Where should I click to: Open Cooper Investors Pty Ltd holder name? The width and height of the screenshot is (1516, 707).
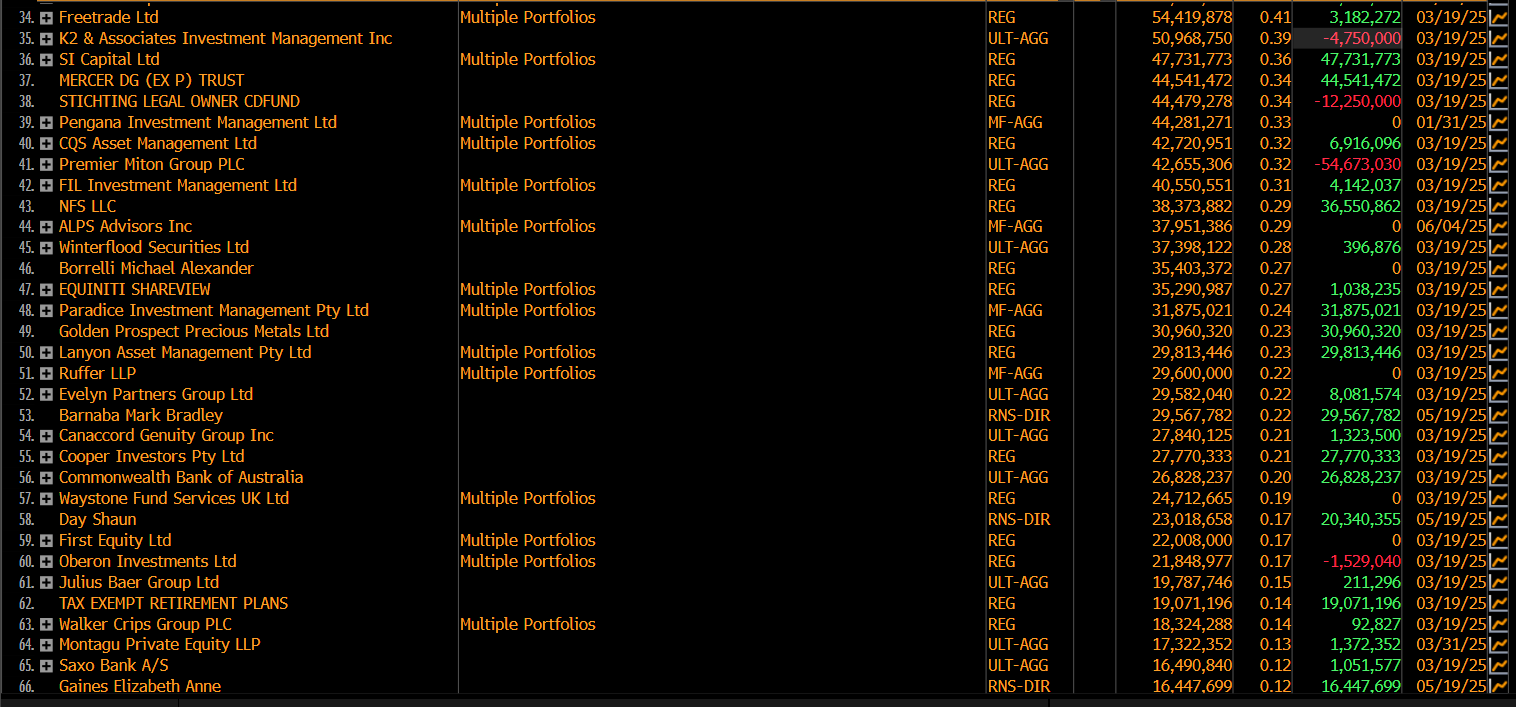[x=151, y=456]
